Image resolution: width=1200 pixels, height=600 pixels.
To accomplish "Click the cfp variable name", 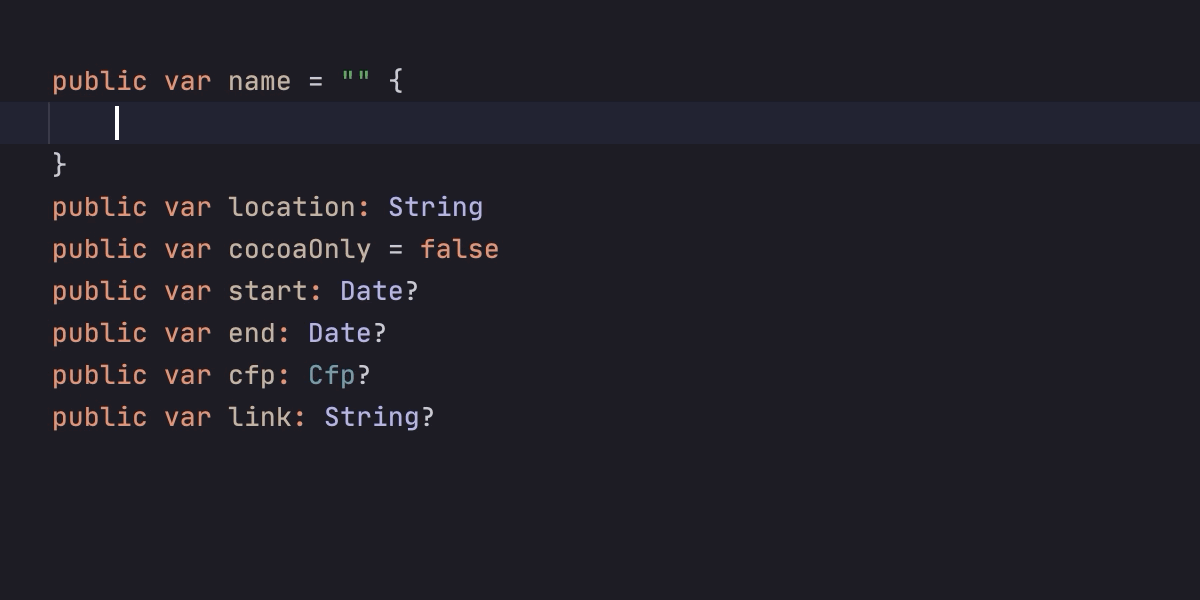I will click(252, 375).
